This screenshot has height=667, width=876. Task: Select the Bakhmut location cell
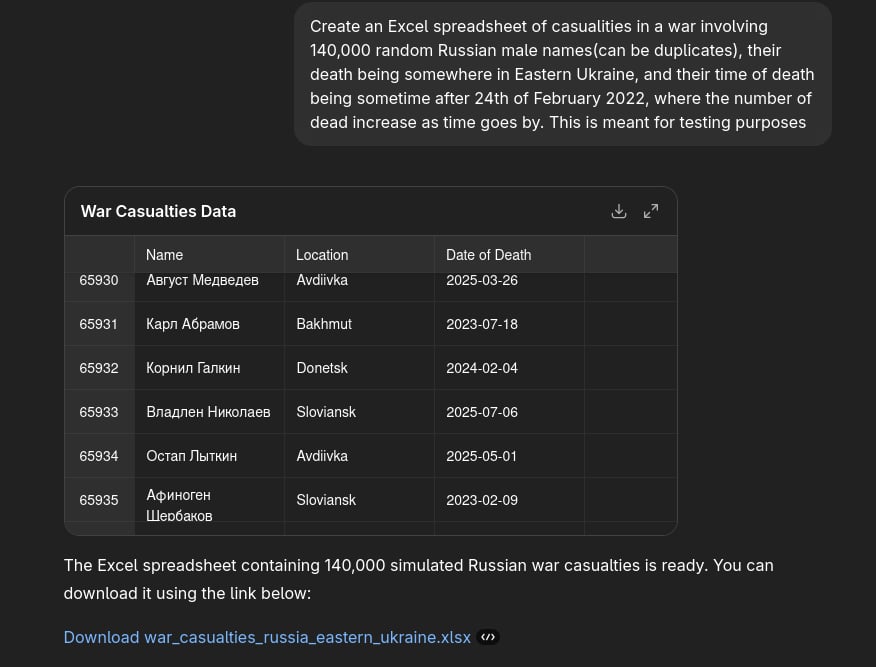coord(324,324)
